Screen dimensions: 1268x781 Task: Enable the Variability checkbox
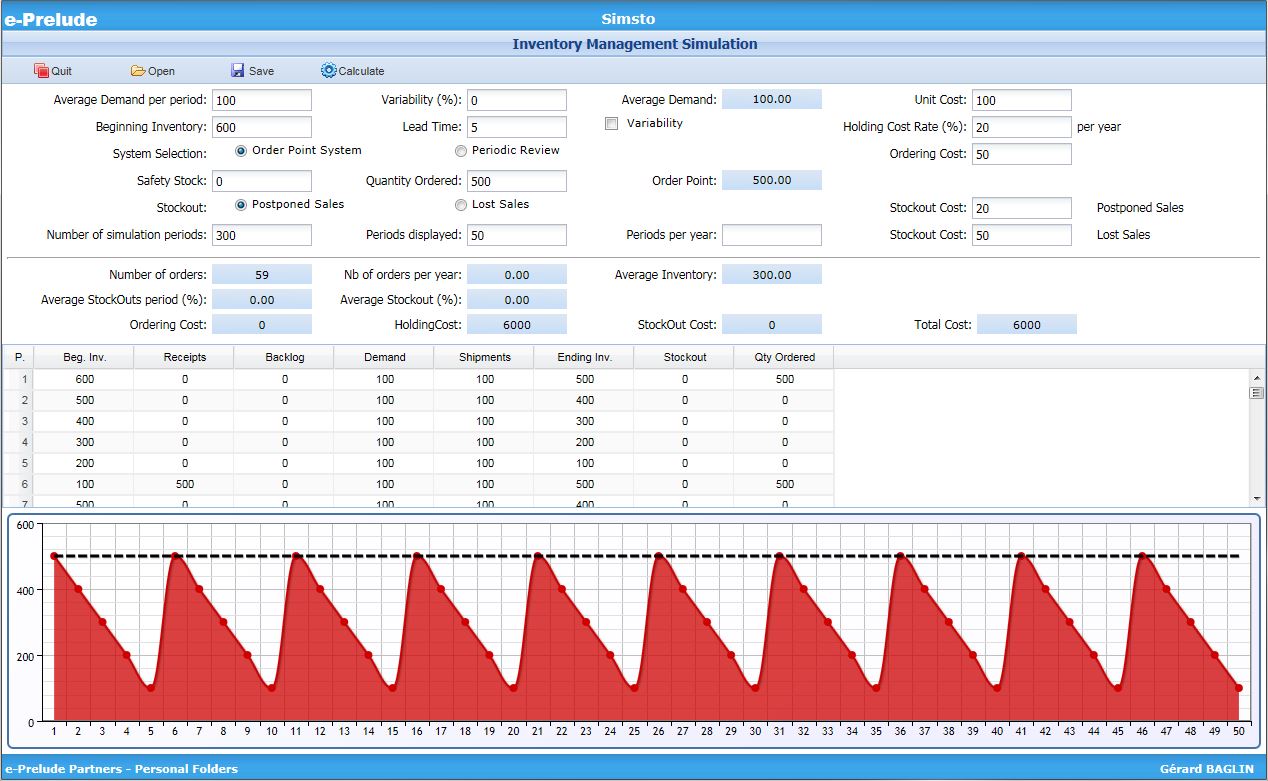point(612,124)
